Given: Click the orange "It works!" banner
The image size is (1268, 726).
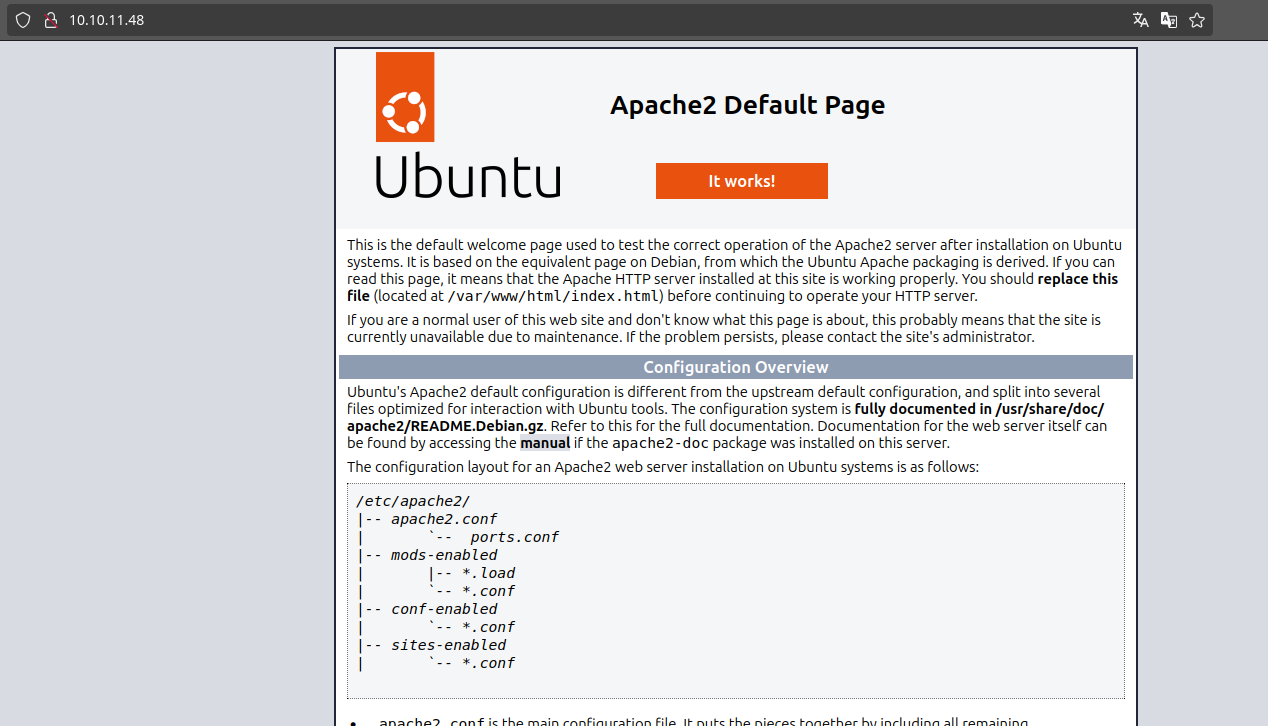Looking at the screenshot, I should pyautogui.click(x=742, y=181).
